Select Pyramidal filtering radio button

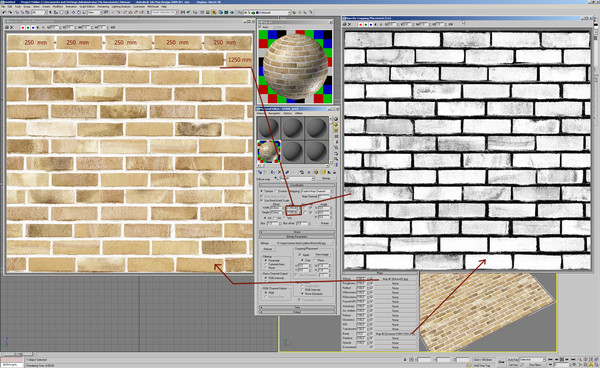coord(266,260)
